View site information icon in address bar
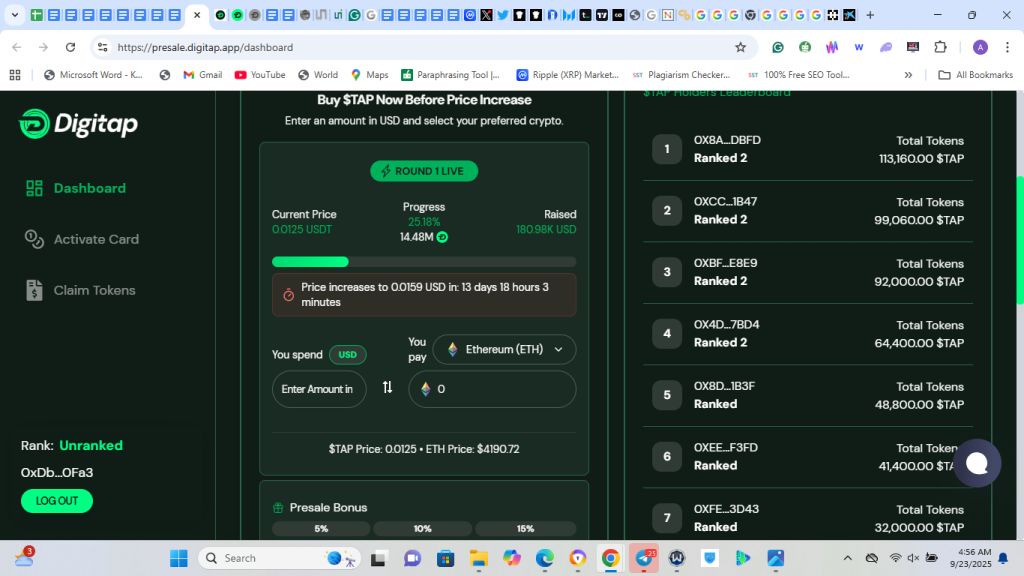Image resolution: width=1024 pixels, height=576 pixels. click(103, 47)
